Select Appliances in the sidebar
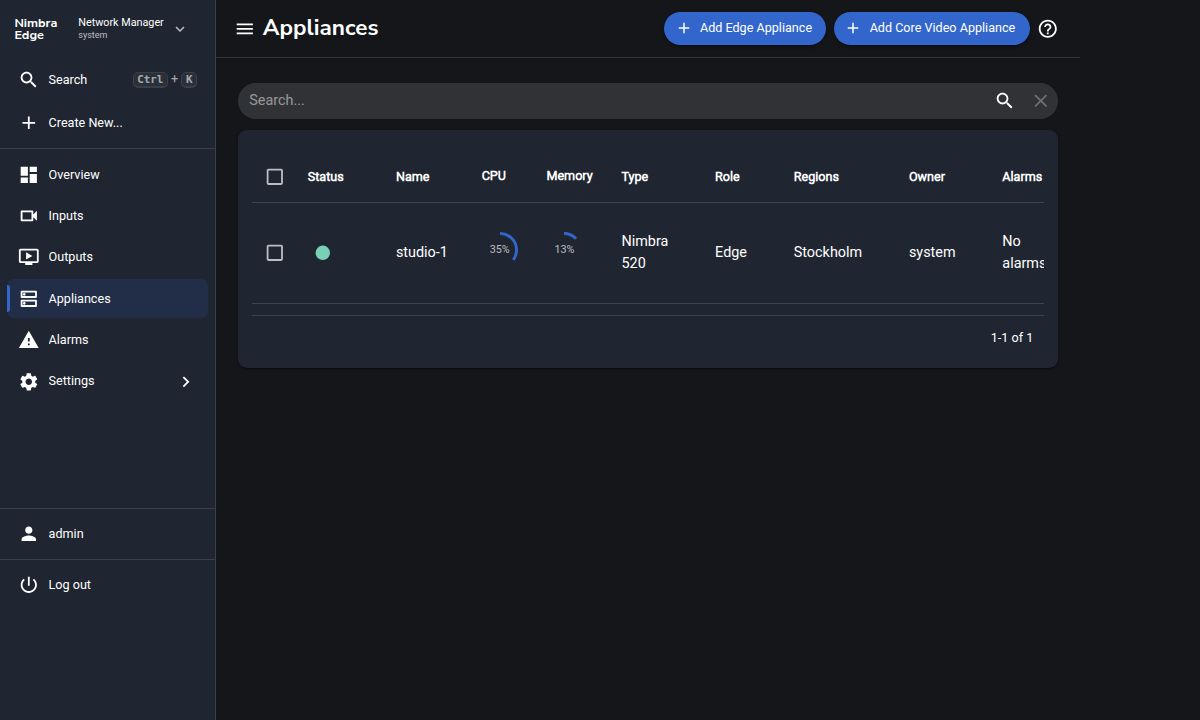This screenshot has width=1200, height=720. coord(108,299)
